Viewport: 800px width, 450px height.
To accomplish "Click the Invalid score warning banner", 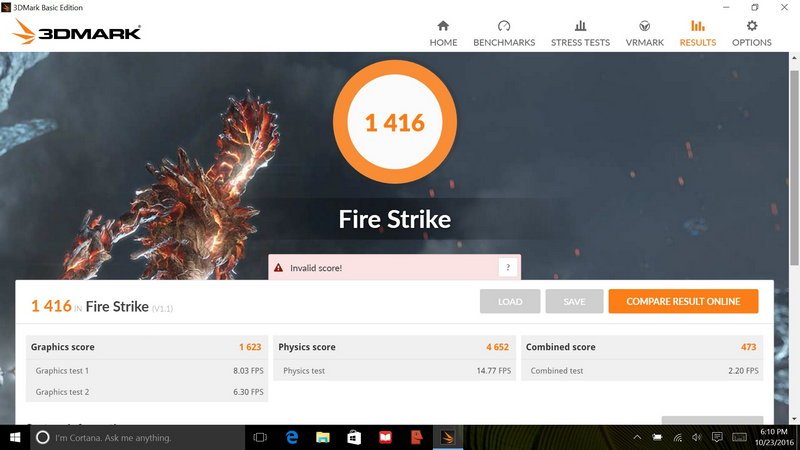I will click(x=380, y=268).
